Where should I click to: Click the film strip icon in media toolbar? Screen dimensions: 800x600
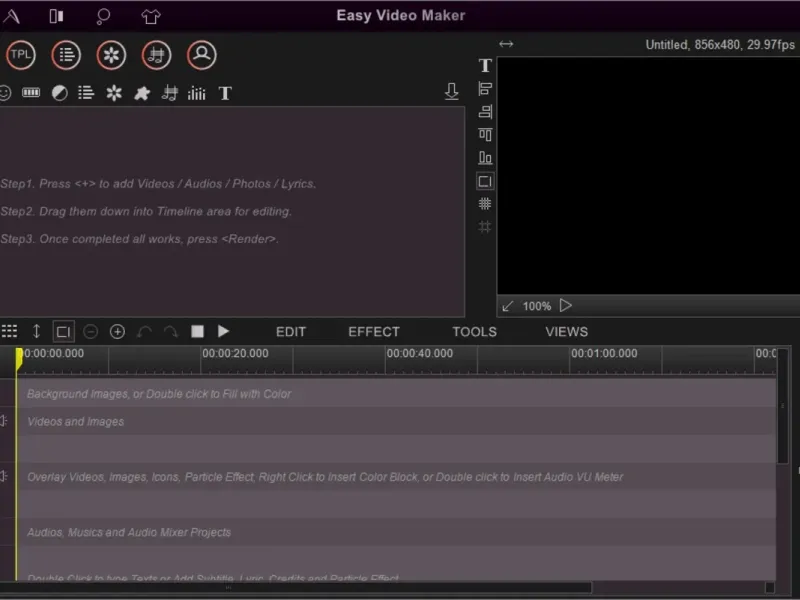(x=31, y=92)
